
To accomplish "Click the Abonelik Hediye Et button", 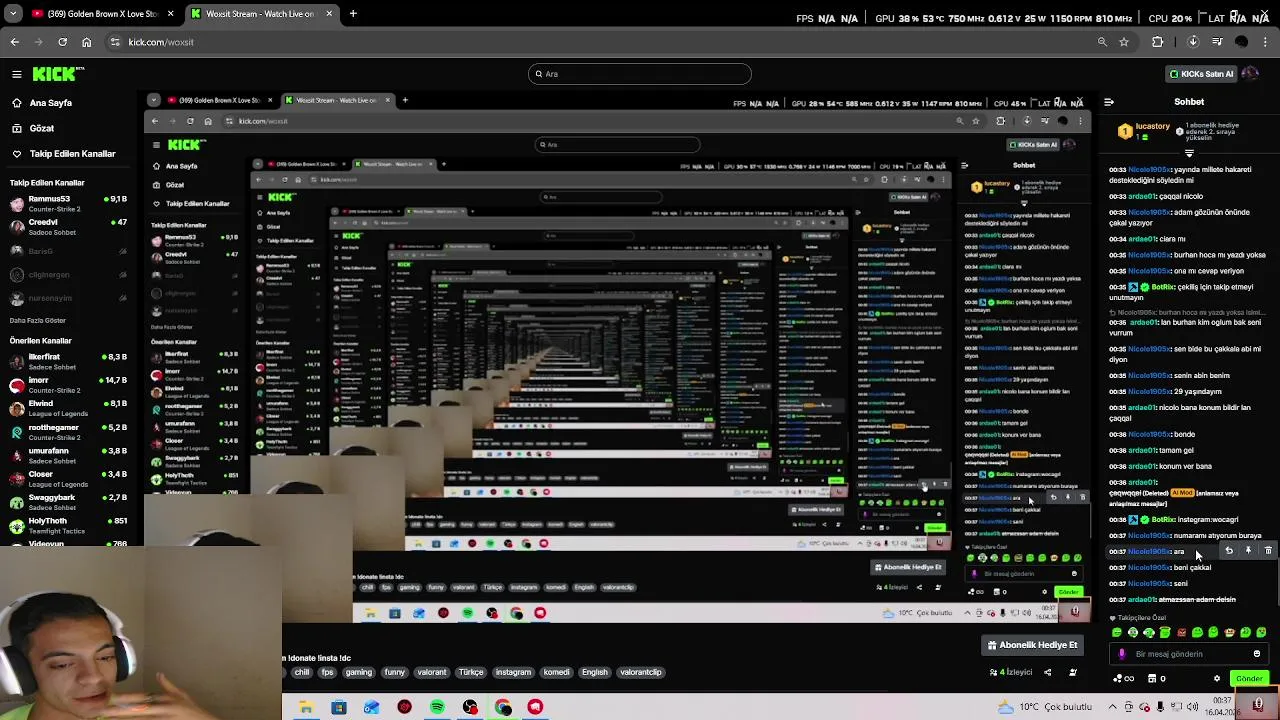I will click(1030, 645).
